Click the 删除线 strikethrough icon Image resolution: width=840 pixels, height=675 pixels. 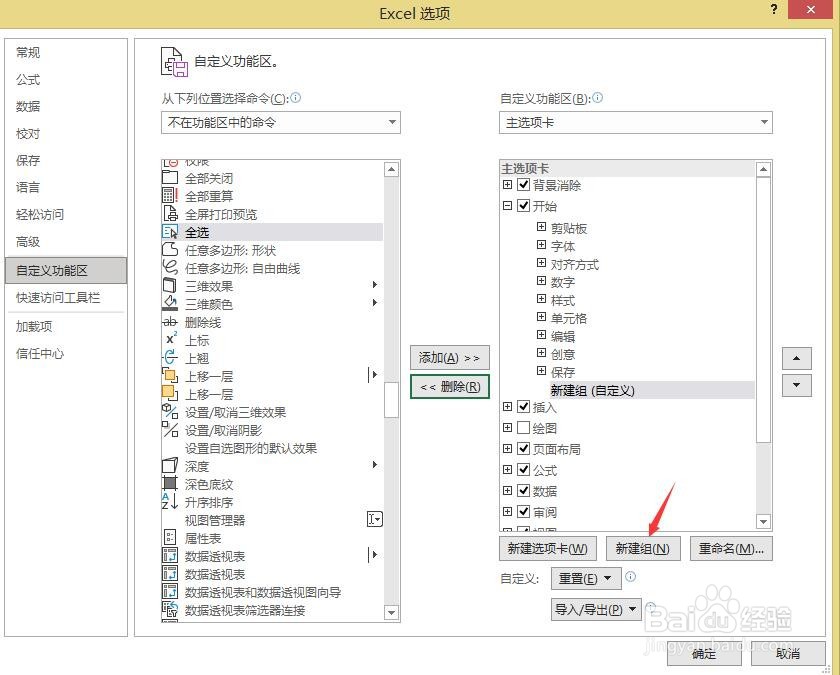(170, 322)
